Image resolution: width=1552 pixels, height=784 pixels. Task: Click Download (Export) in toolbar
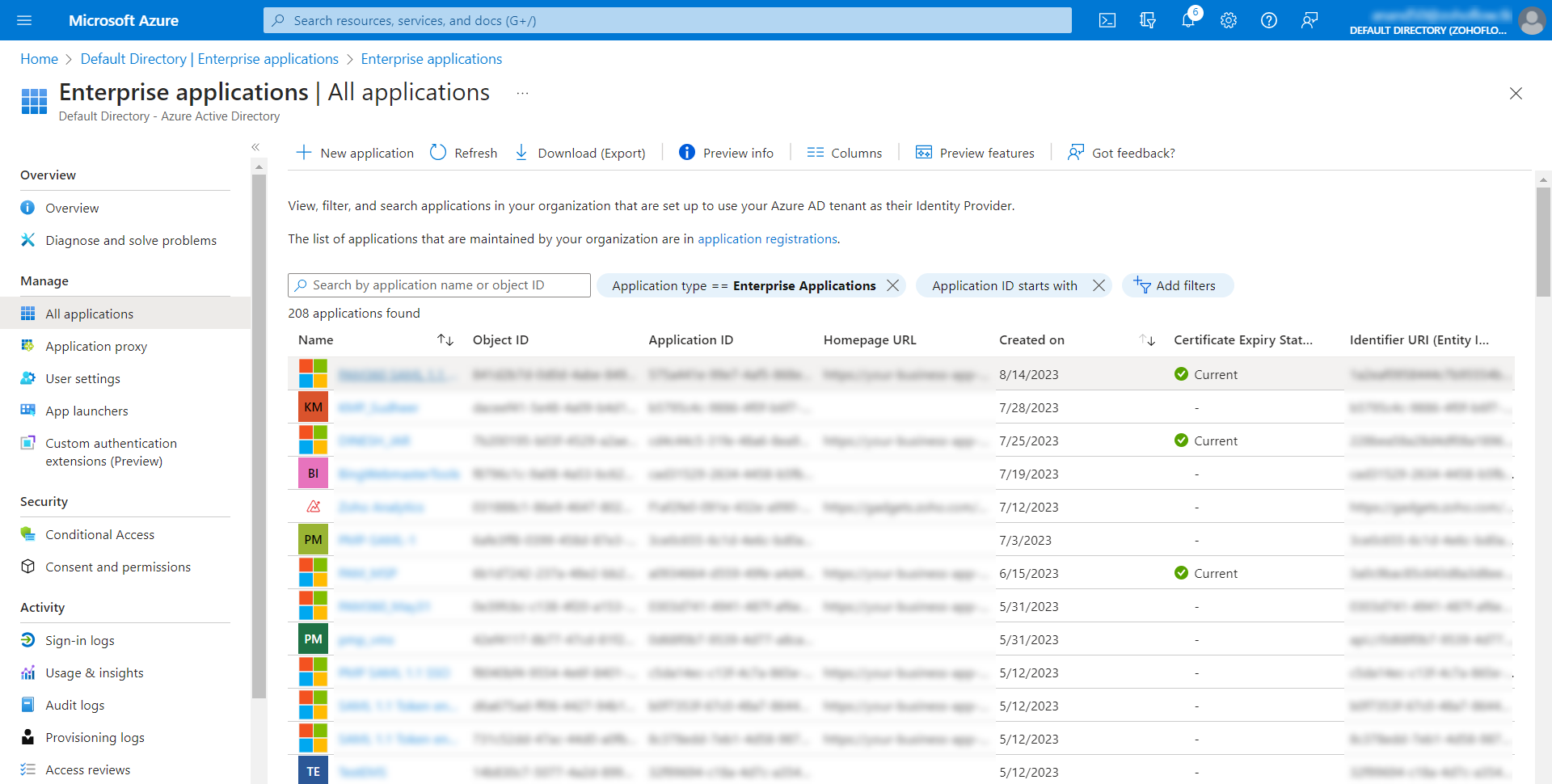coord(580,153)
